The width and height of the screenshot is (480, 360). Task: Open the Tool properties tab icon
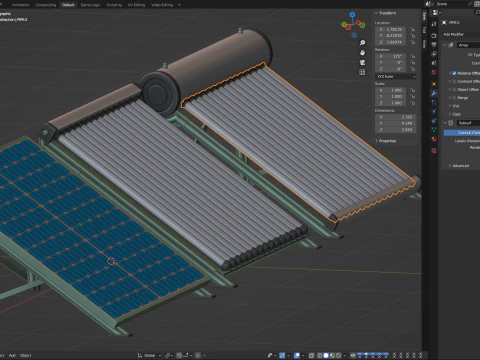434,24
